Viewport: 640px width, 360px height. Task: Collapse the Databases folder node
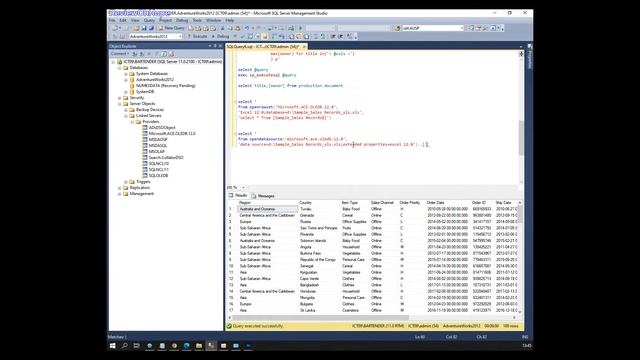point(120,68)
